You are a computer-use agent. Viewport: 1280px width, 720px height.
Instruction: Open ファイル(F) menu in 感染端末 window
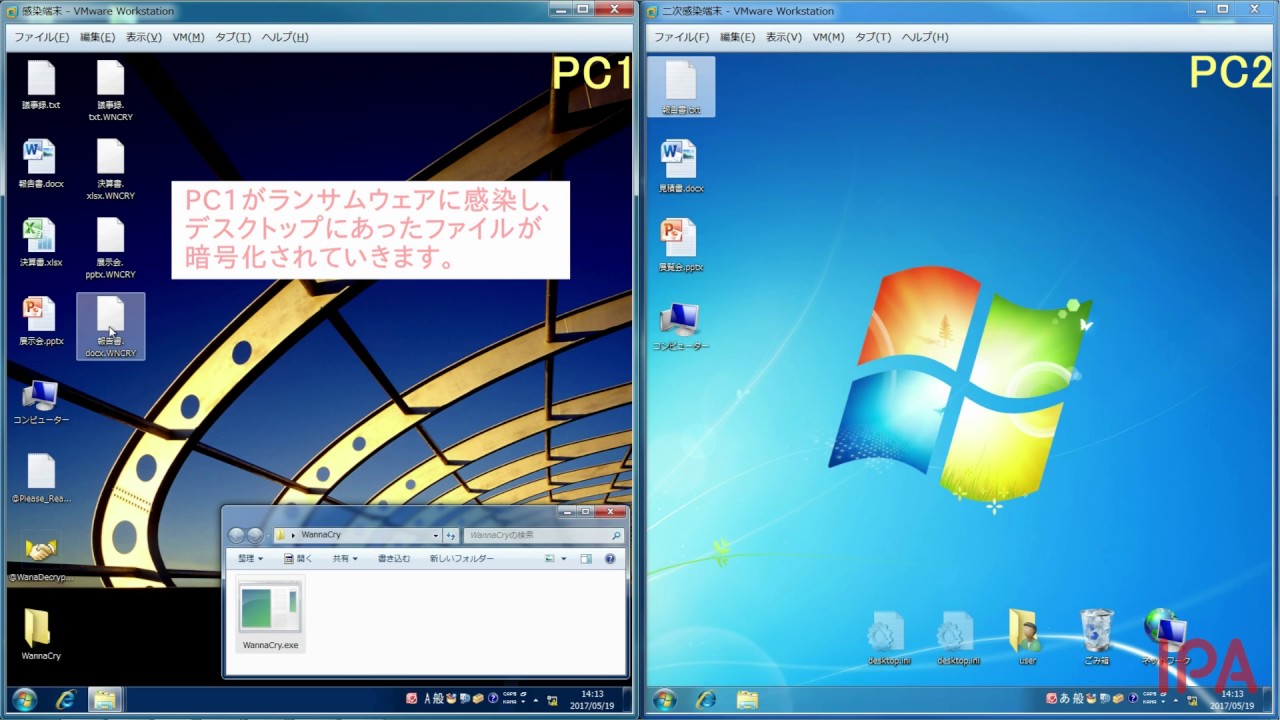41,37
